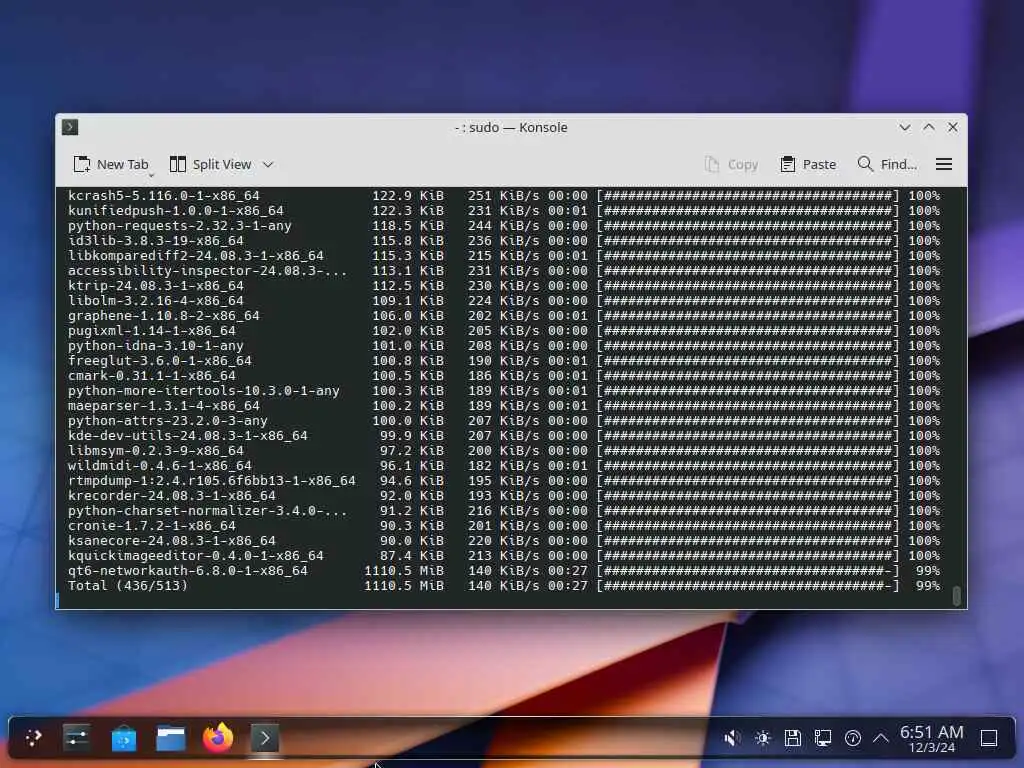Click python-more-itertools-10.3.0-1-any text
Image resolution: width=1024 pixels, height=768 pixels.
pyautogui.click(x=204, y=391)
